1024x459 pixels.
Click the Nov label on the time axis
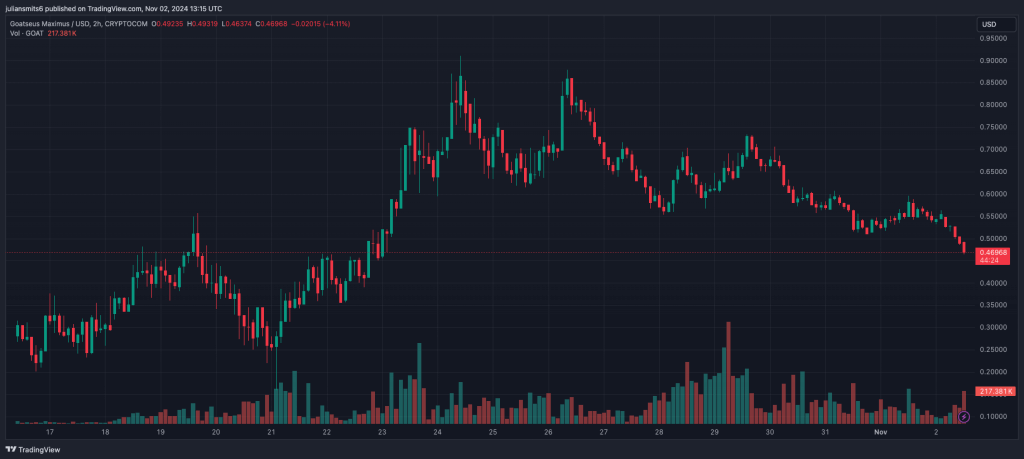click(x=881, y=432)
